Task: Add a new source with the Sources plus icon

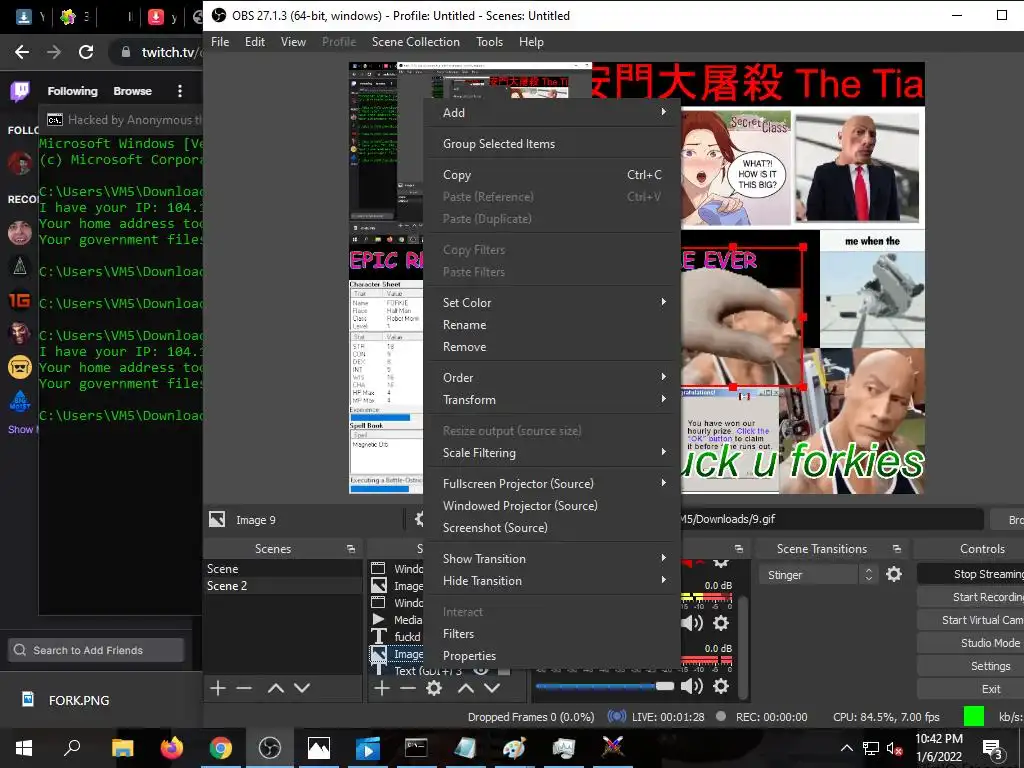Action: pyautogui.click(x=382, y=688)
